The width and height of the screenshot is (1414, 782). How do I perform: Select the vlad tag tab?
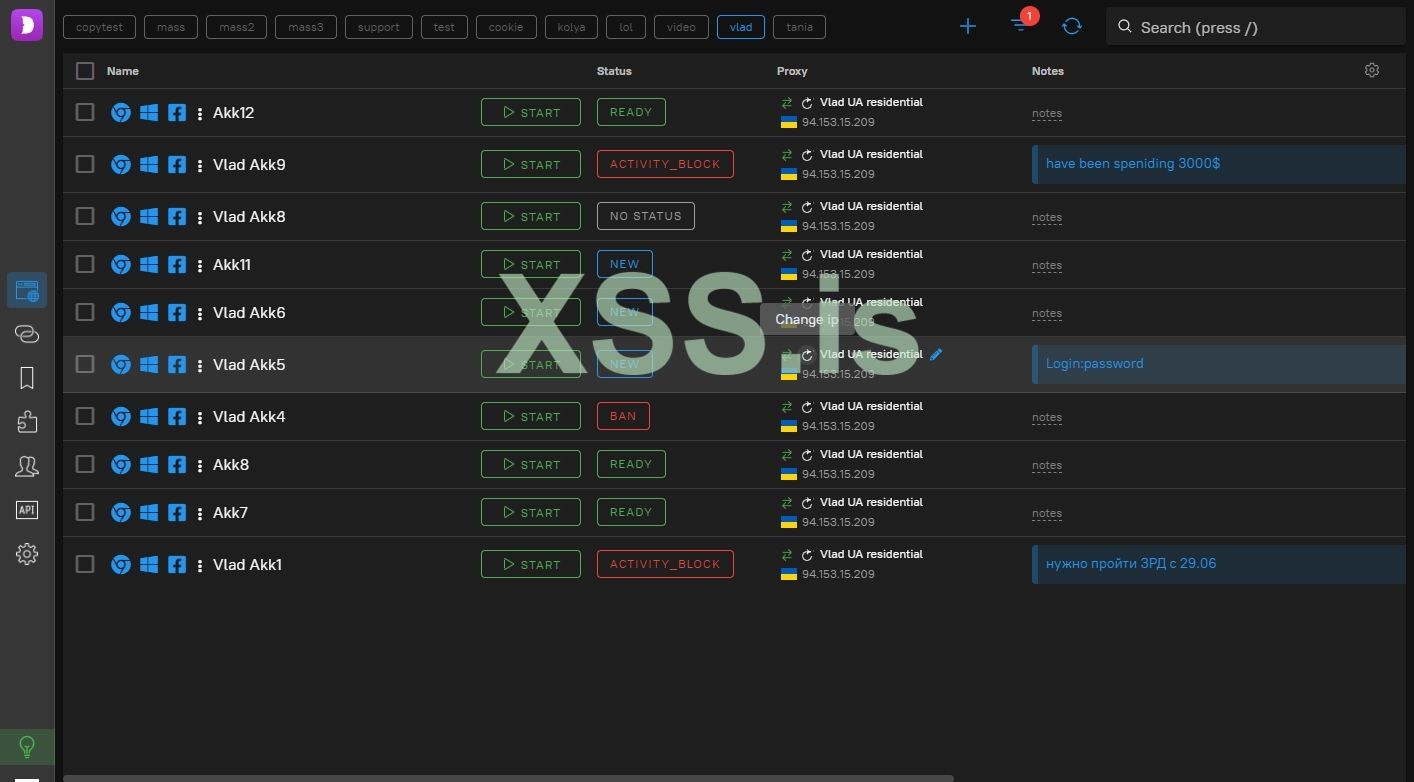coord(741,27)
